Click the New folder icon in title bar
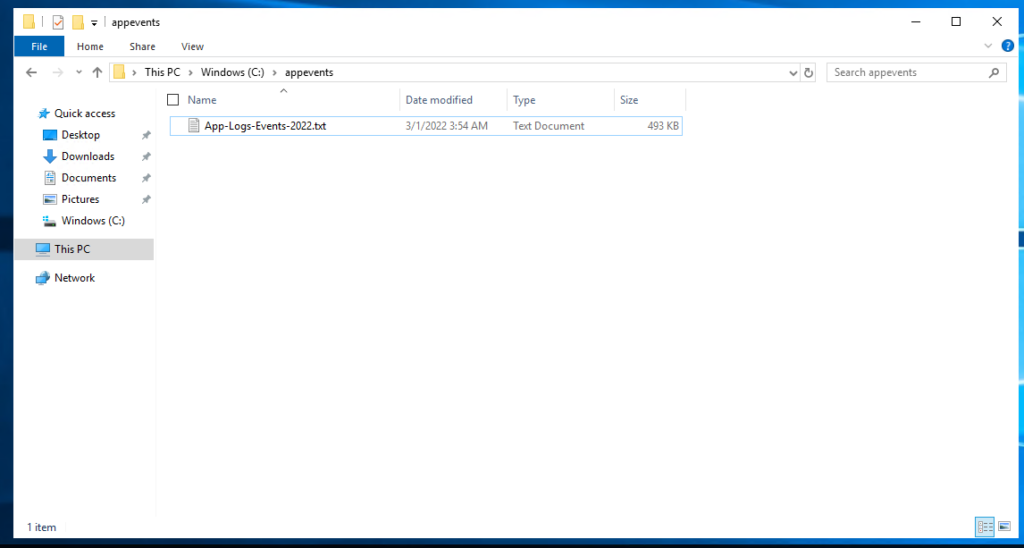The image size is (1024, 548). point(77,22)
